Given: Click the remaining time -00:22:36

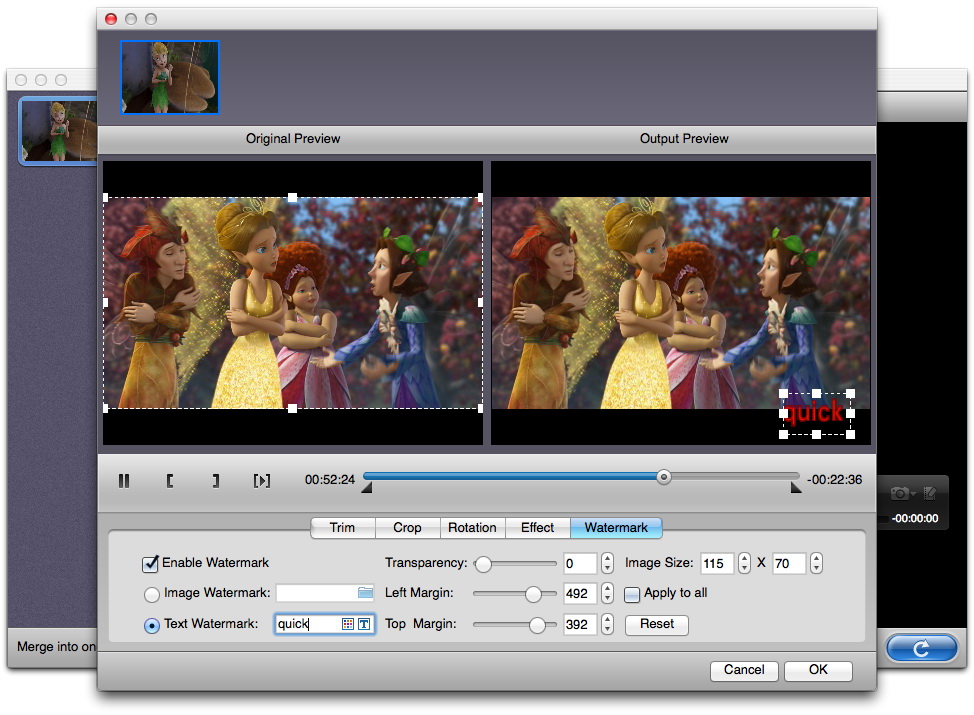Looking at the screenshot, I should [834, 480].
